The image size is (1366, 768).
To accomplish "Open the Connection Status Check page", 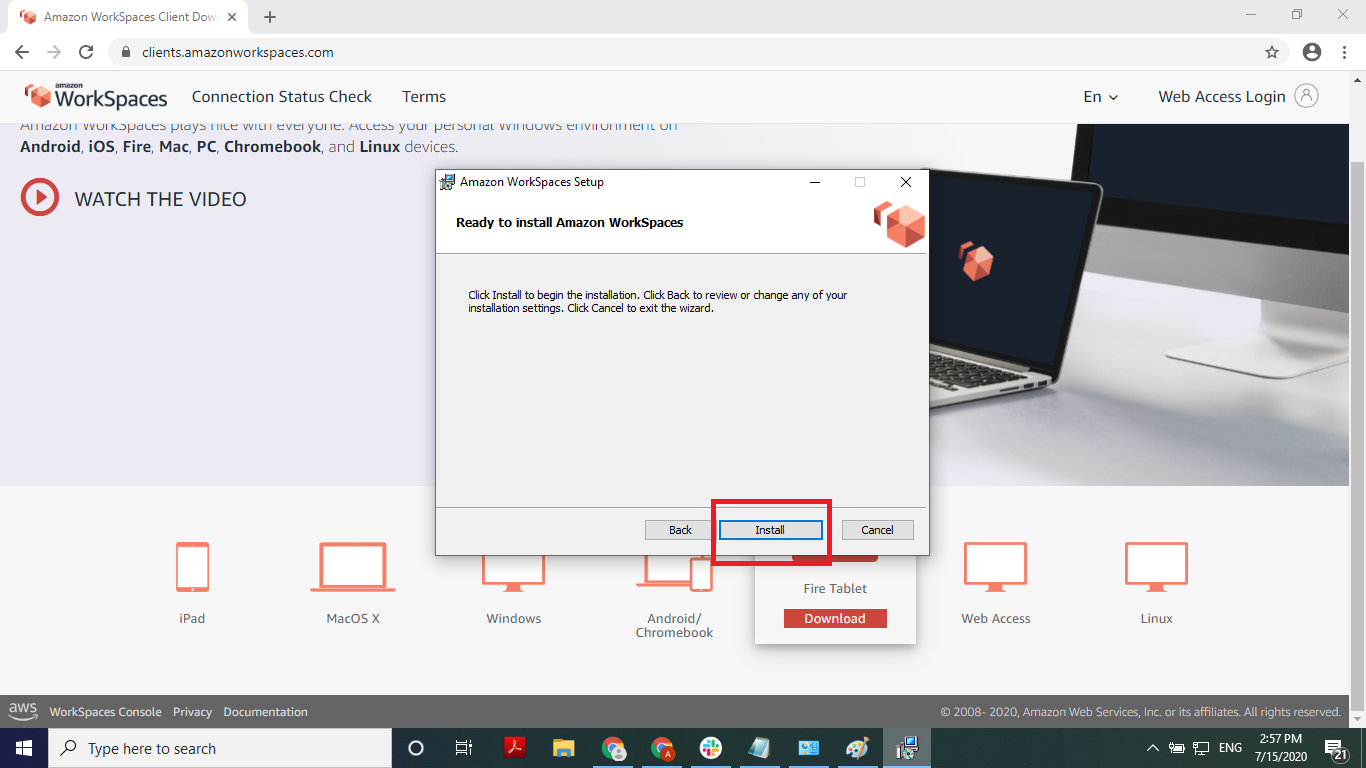I will click(282, 97).
